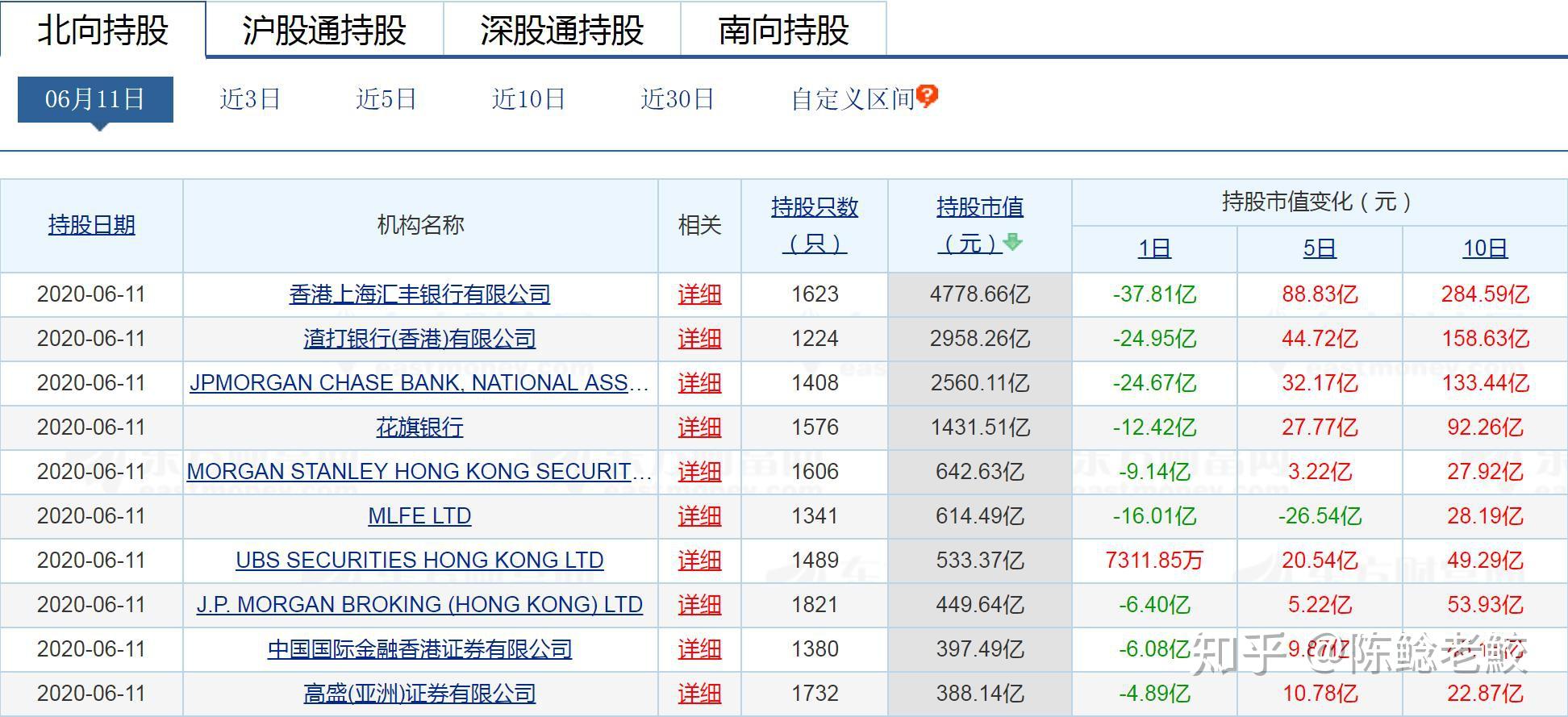
Task: Open the 沪股通持股 tab
Action: point(324,30)
